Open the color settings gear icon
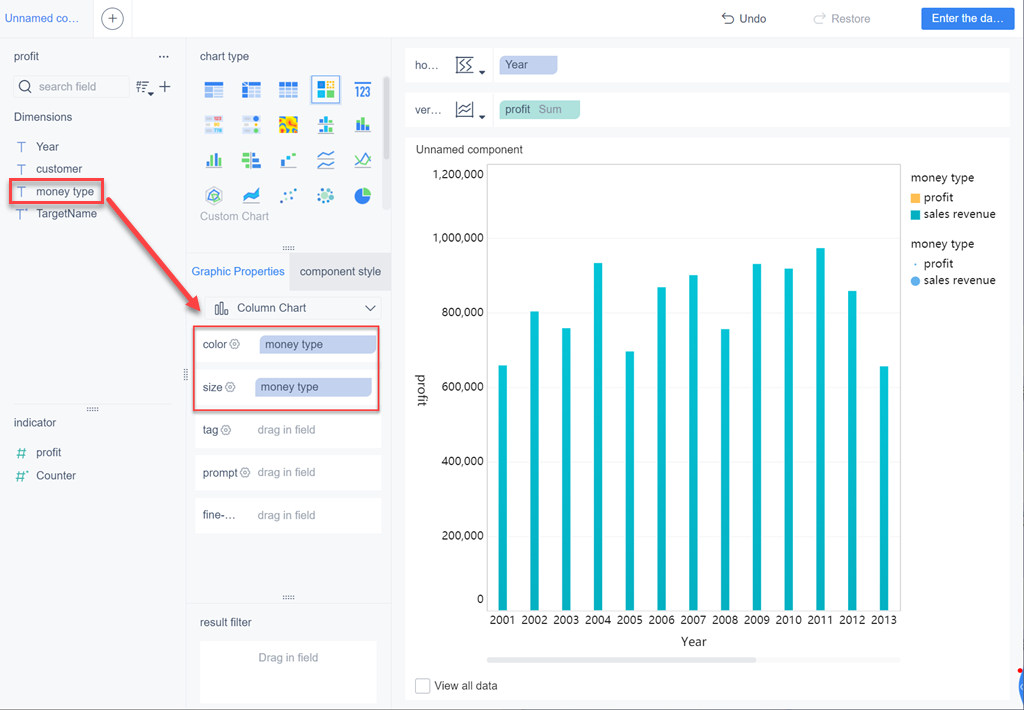This screenshot has width=1024, height=710. pyautogui.click(x=234, y=344)
